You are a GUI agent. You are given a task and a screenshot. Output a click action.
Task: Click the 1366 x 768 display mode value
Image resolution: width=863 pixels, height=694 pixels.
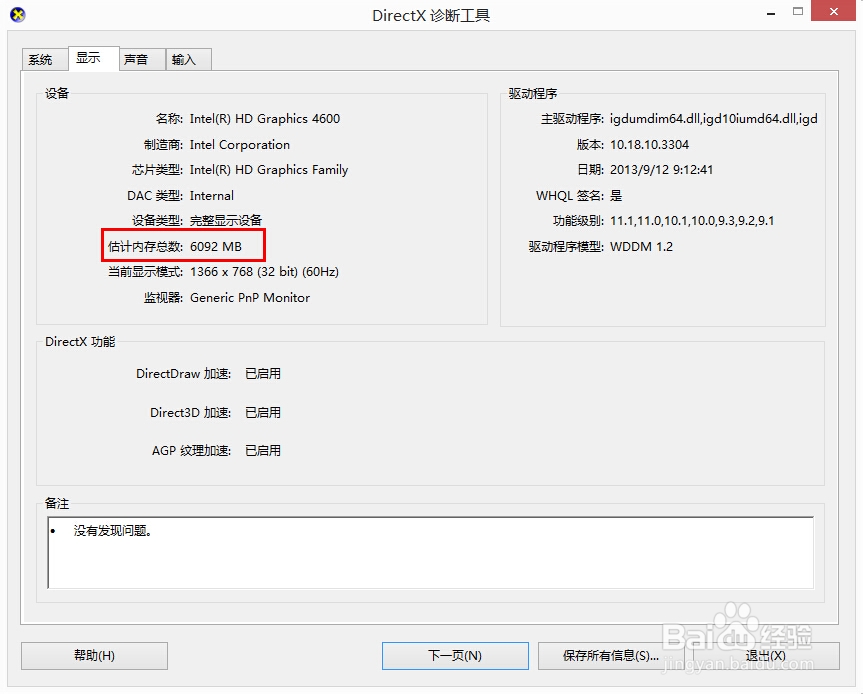[x=264, y=272]
